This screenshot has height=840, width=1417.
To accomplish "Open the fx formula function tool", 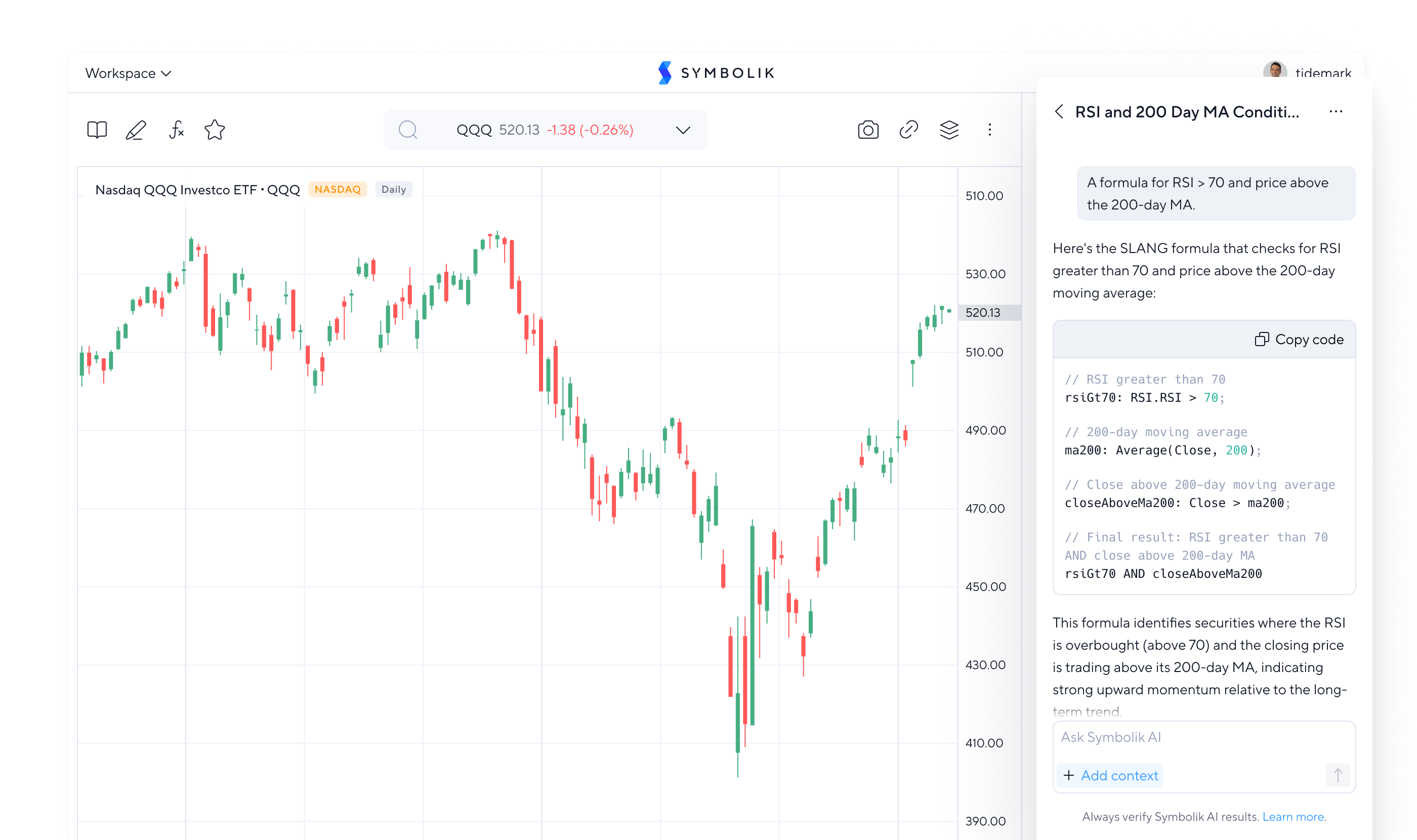I will tap(176, 130).
